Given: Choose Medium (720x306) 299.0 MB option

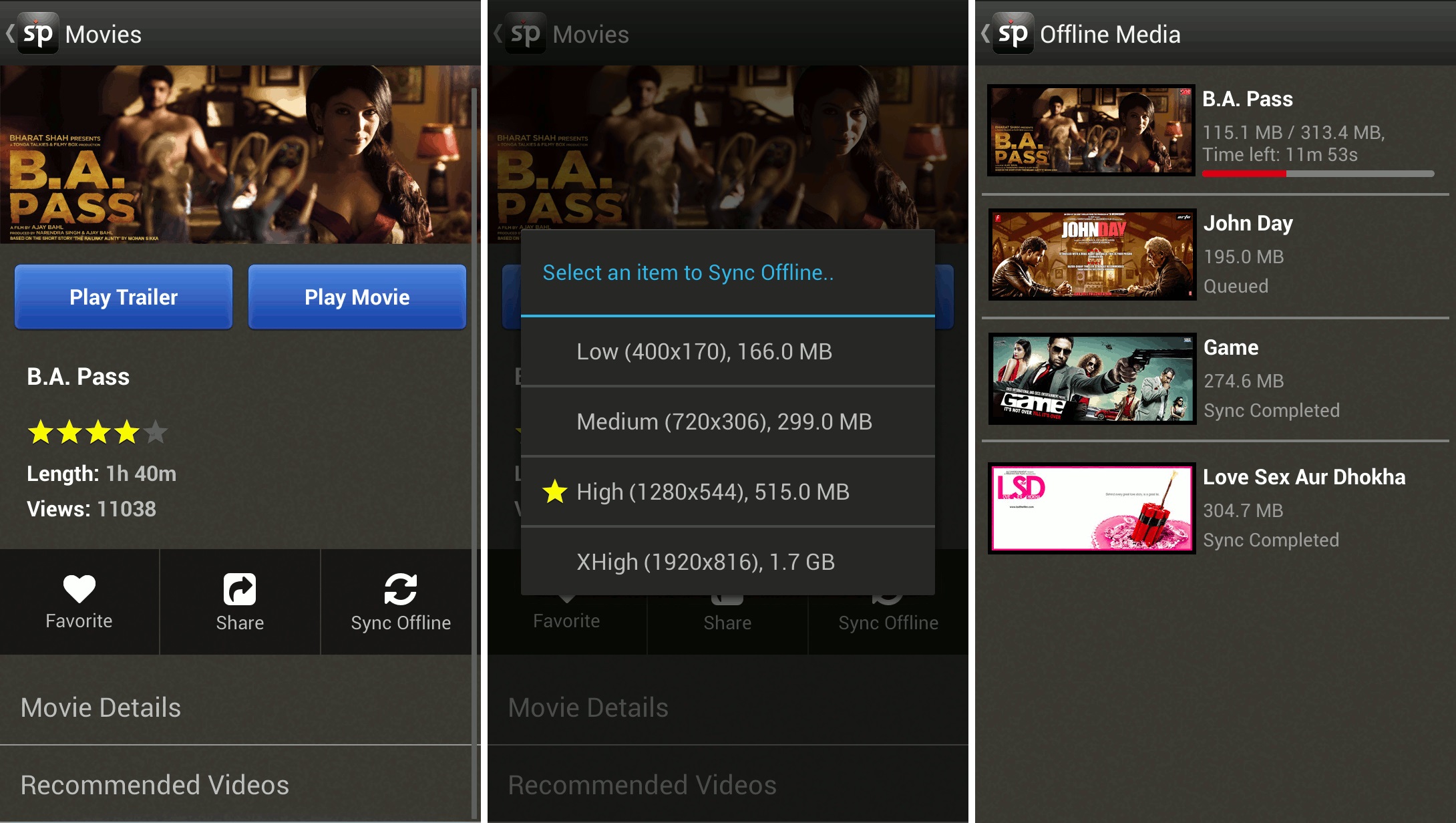Looking at the screenshot, I should [728, 422].
